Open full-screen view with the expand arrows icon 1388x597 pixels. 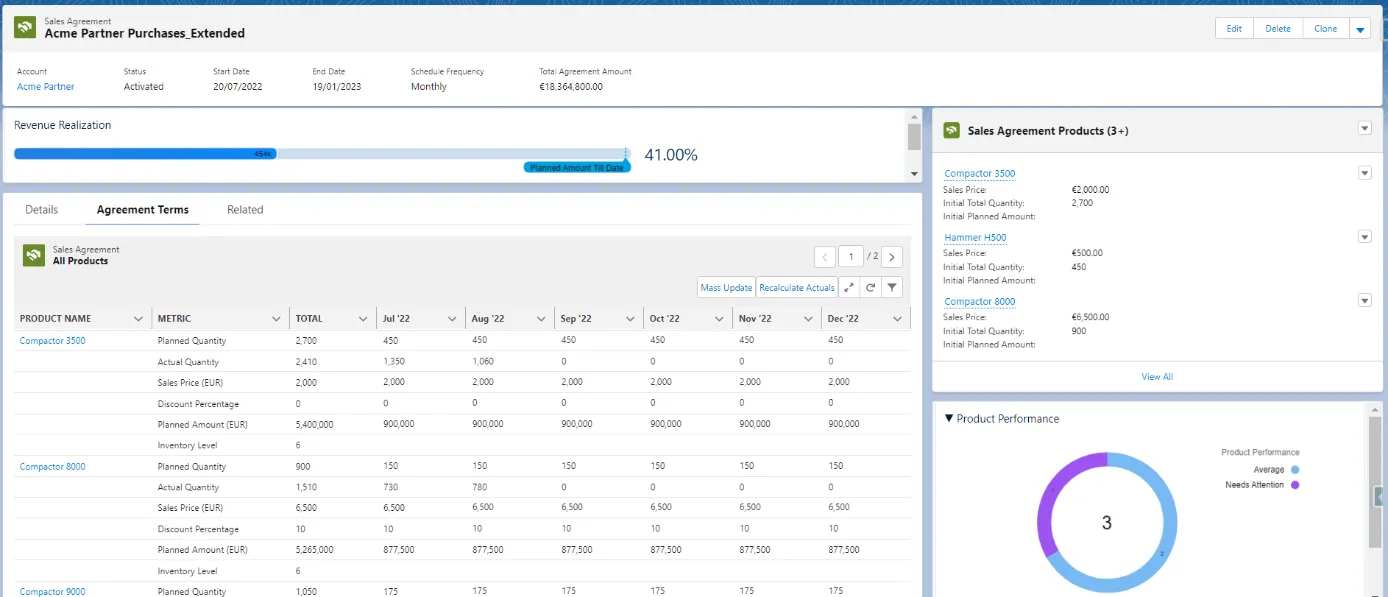pos(849,287)
